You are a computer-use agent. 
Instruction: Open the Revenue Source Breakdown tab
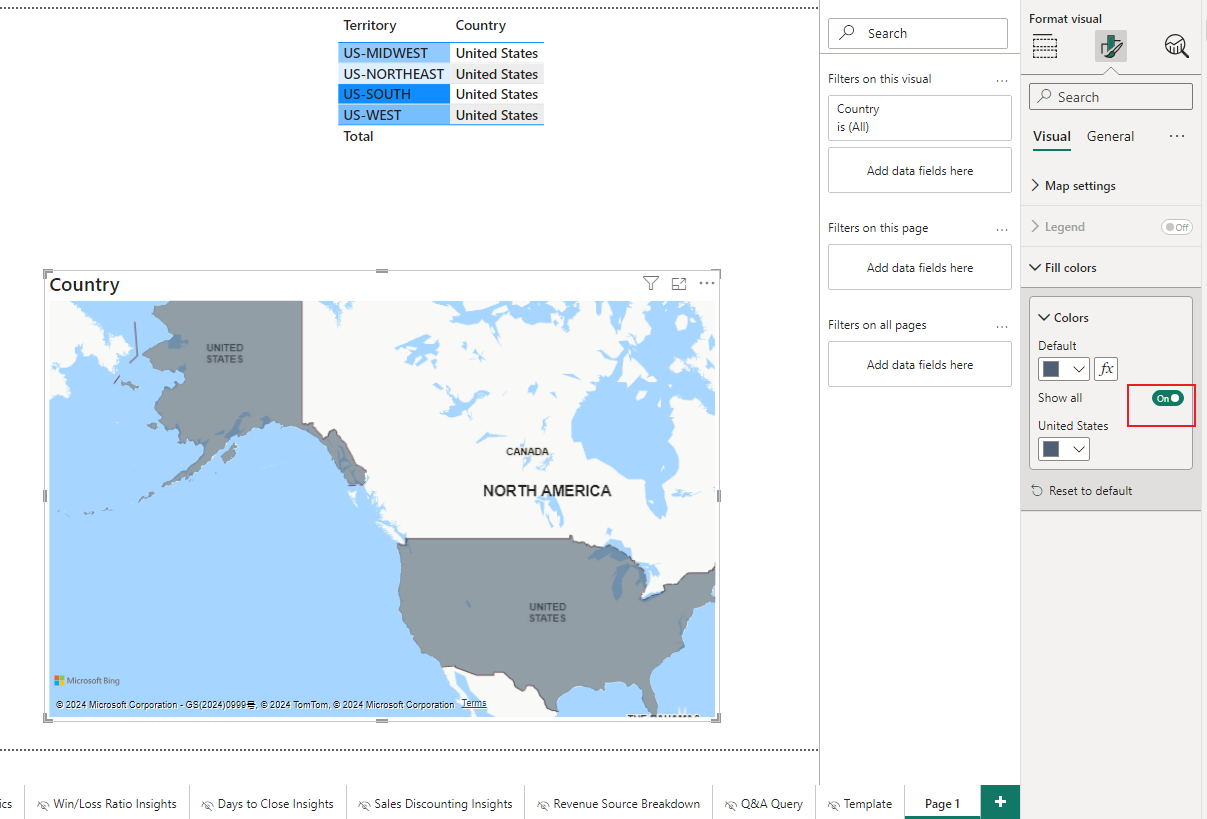pos(618,804)
